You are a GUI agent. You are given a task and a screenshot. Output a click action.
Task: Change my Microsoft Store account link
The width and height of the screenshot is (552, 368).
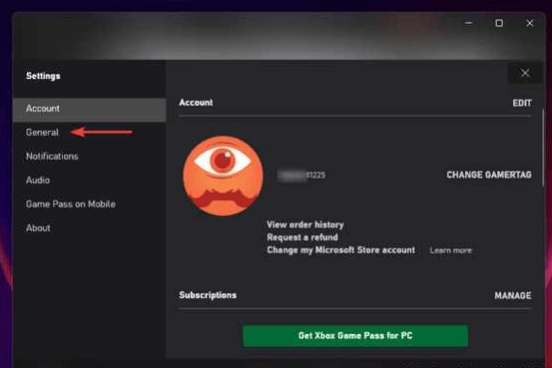(x=341, y=250)
